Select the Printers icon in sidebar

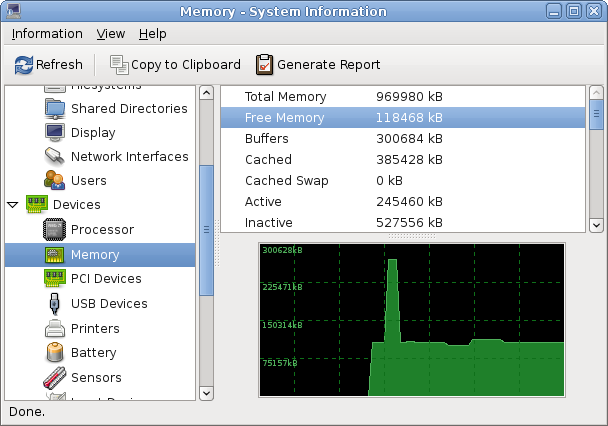click(x=55, y=329)
